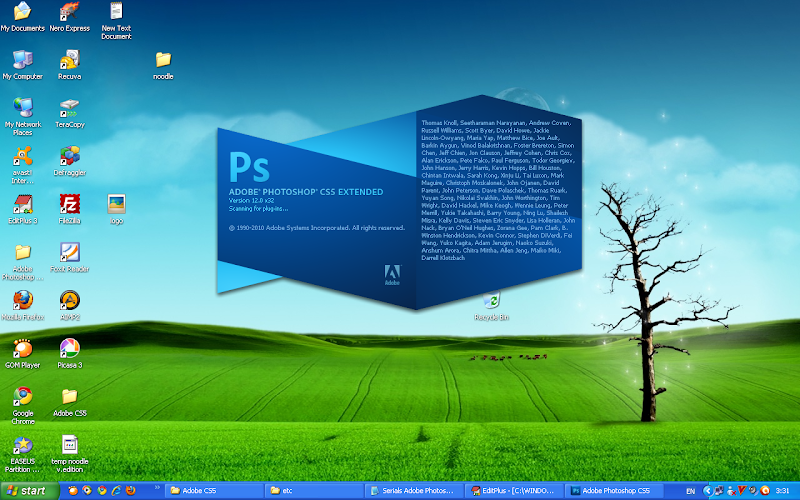Switch to the Adobe CS5 taskbar window

(x=214, y=490)
